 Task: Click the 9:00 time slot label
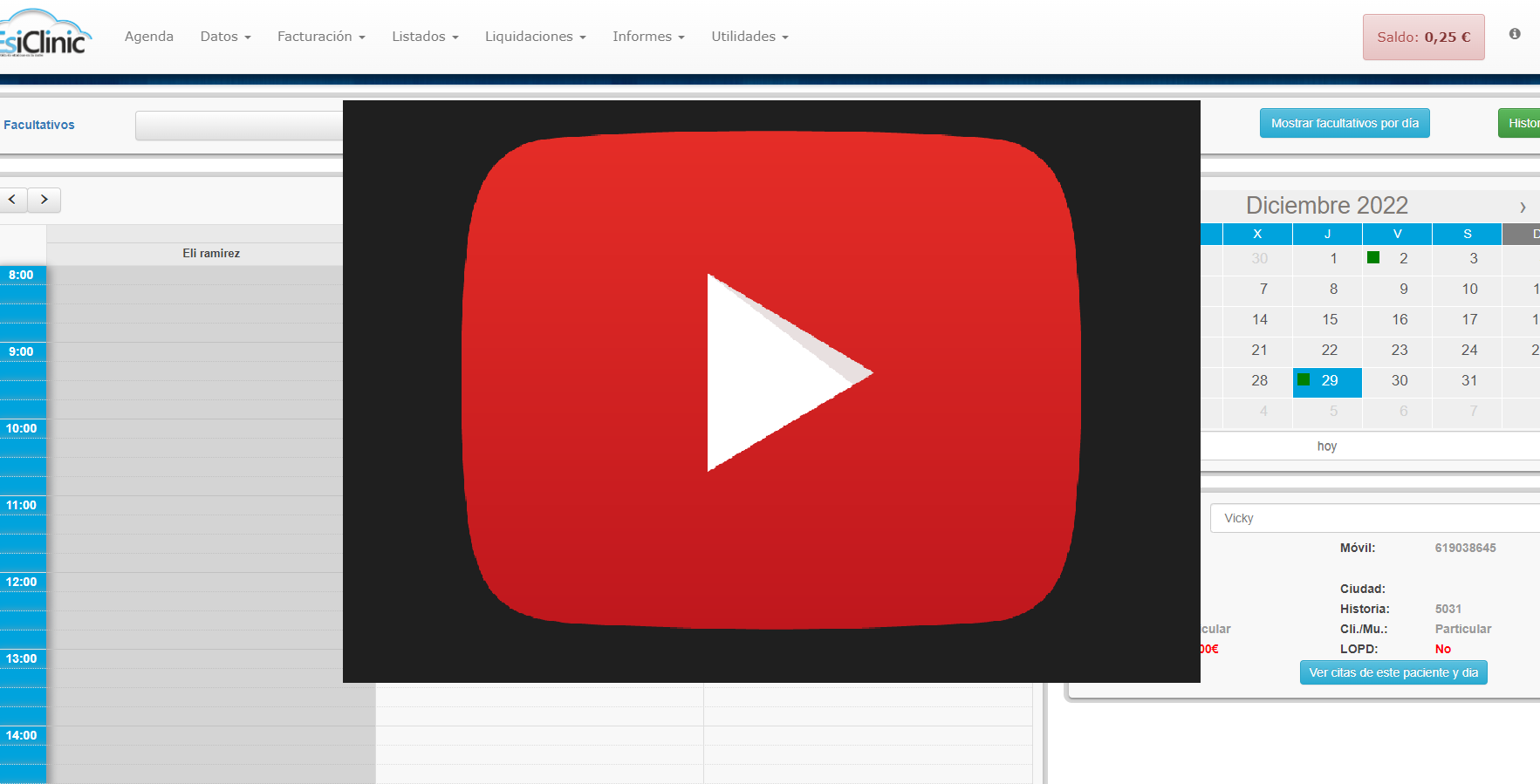(22, 351)
